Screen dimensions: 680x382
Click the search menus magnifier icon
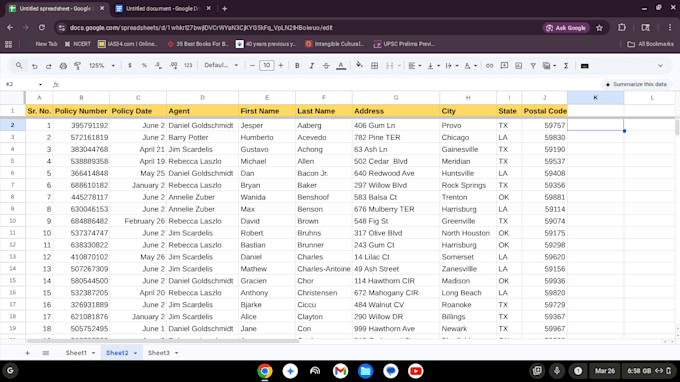click(x=19, y=65)
